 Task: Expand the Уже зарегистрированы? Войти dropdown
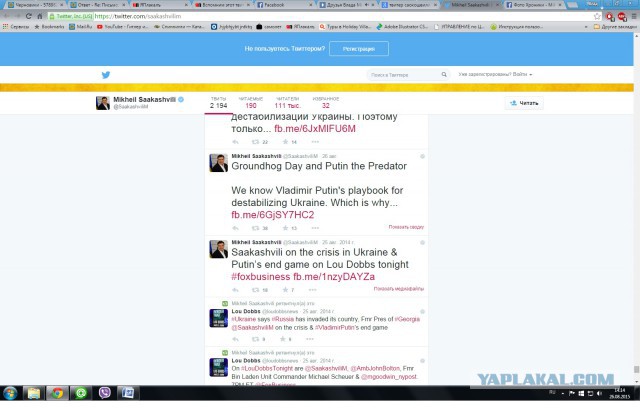coord(495,74)
